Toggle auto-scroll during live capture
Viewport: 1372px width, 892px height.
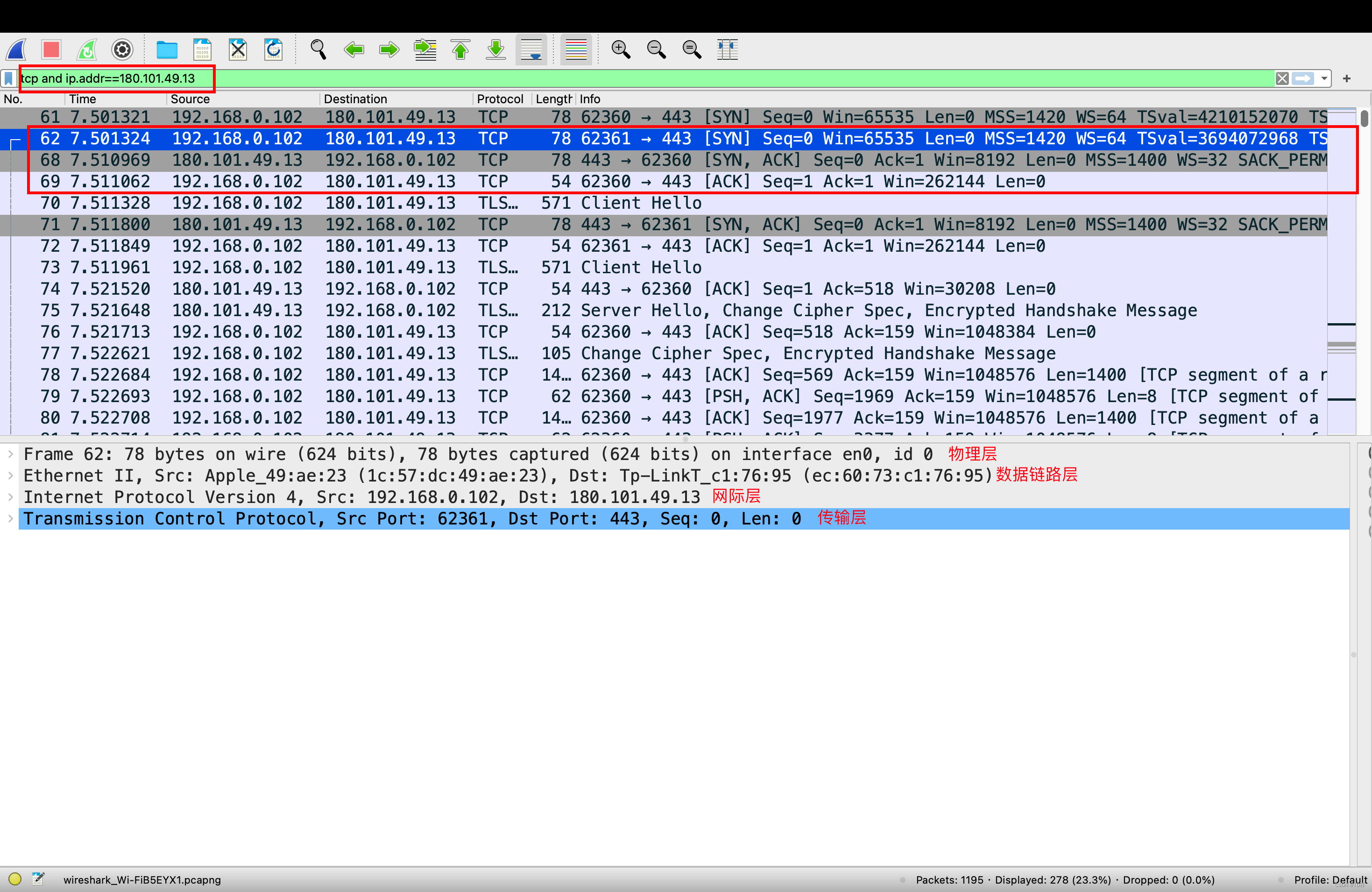point(531,50)
